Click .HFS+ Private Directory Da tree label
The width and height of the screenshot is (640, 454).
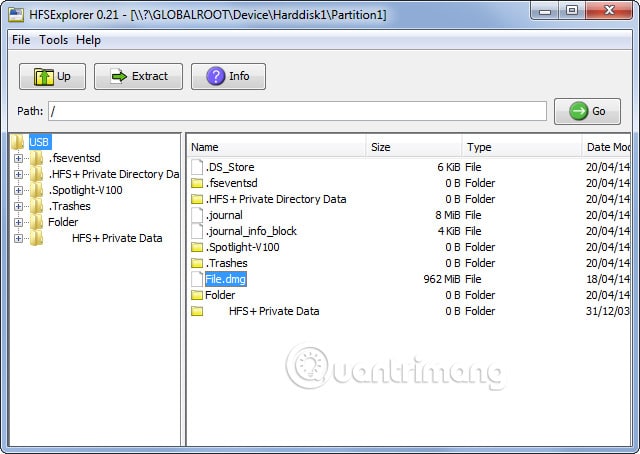point(114,174)
